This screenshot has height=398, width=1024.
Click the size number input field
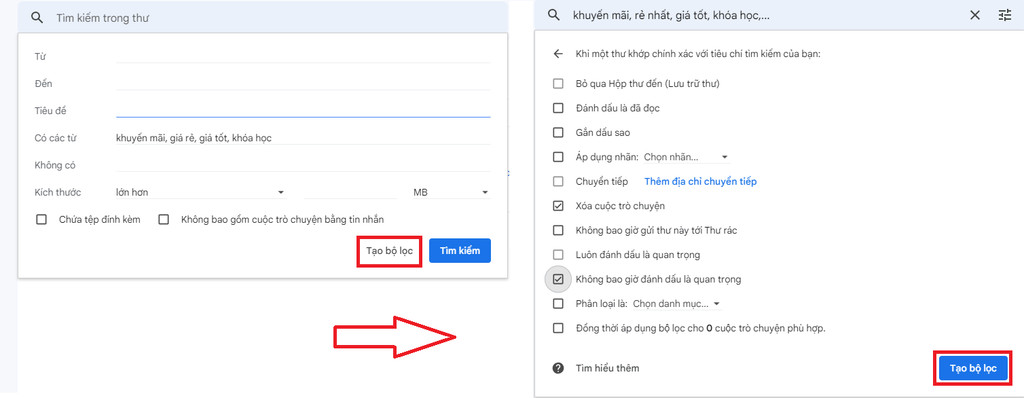coord(351,192)
